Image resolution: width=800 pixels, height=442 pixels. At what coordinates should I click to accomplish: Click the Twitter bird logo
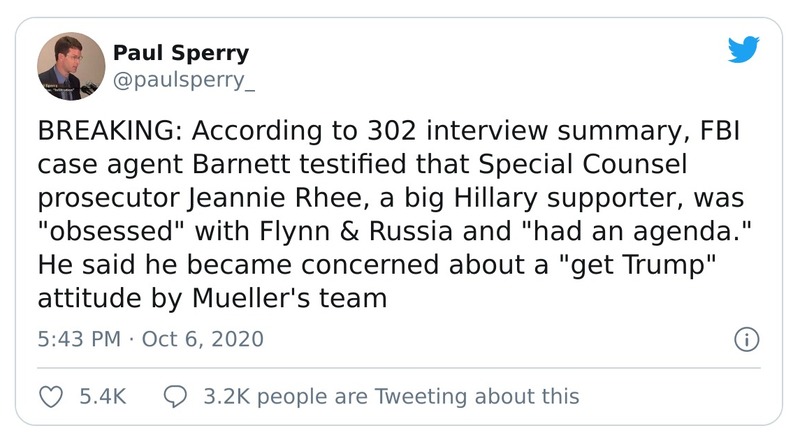point(742,52)
